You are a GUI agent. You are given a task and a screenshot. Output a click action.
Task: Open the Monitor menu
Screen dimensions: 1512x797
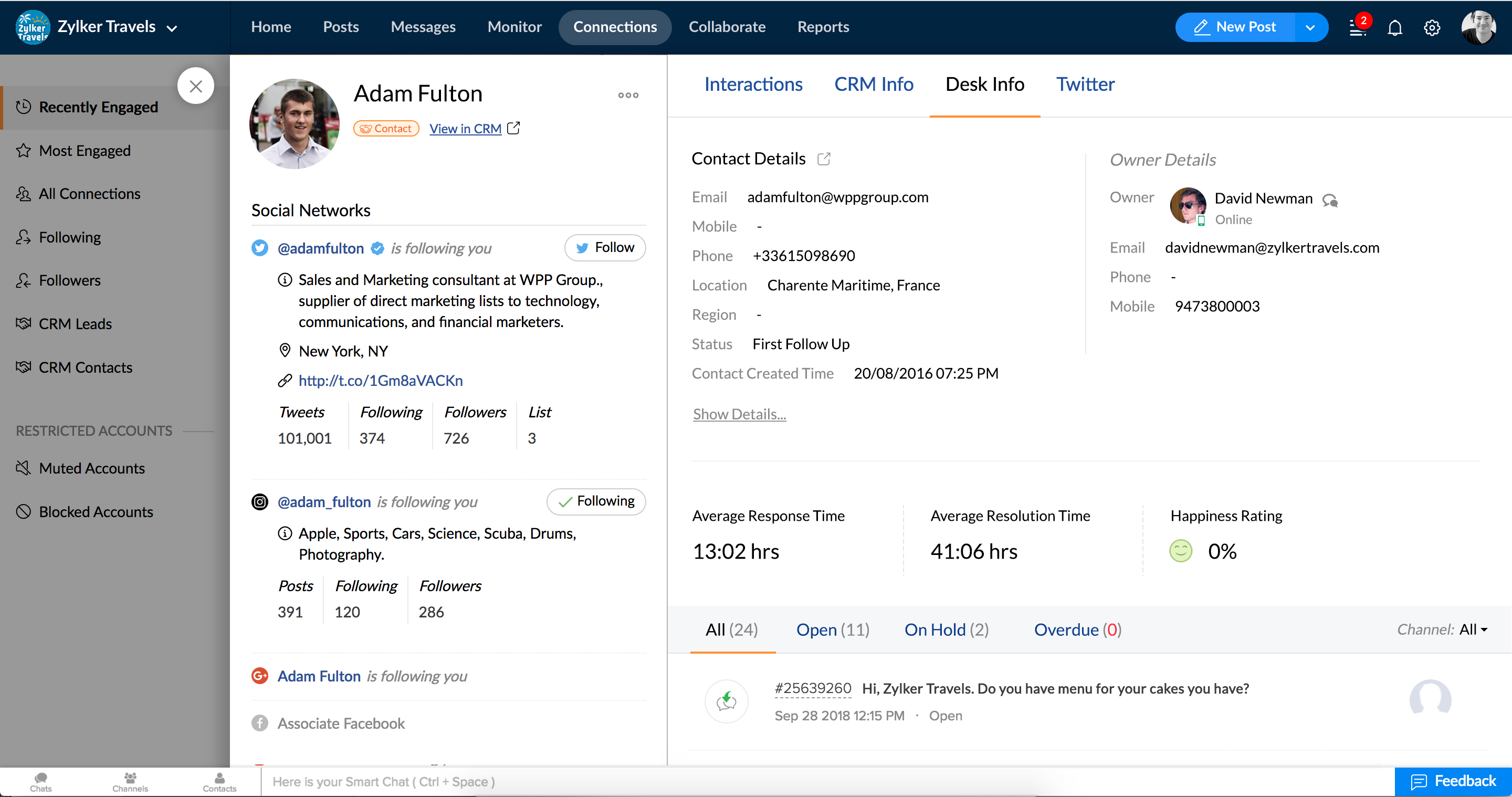click(514, 27)
